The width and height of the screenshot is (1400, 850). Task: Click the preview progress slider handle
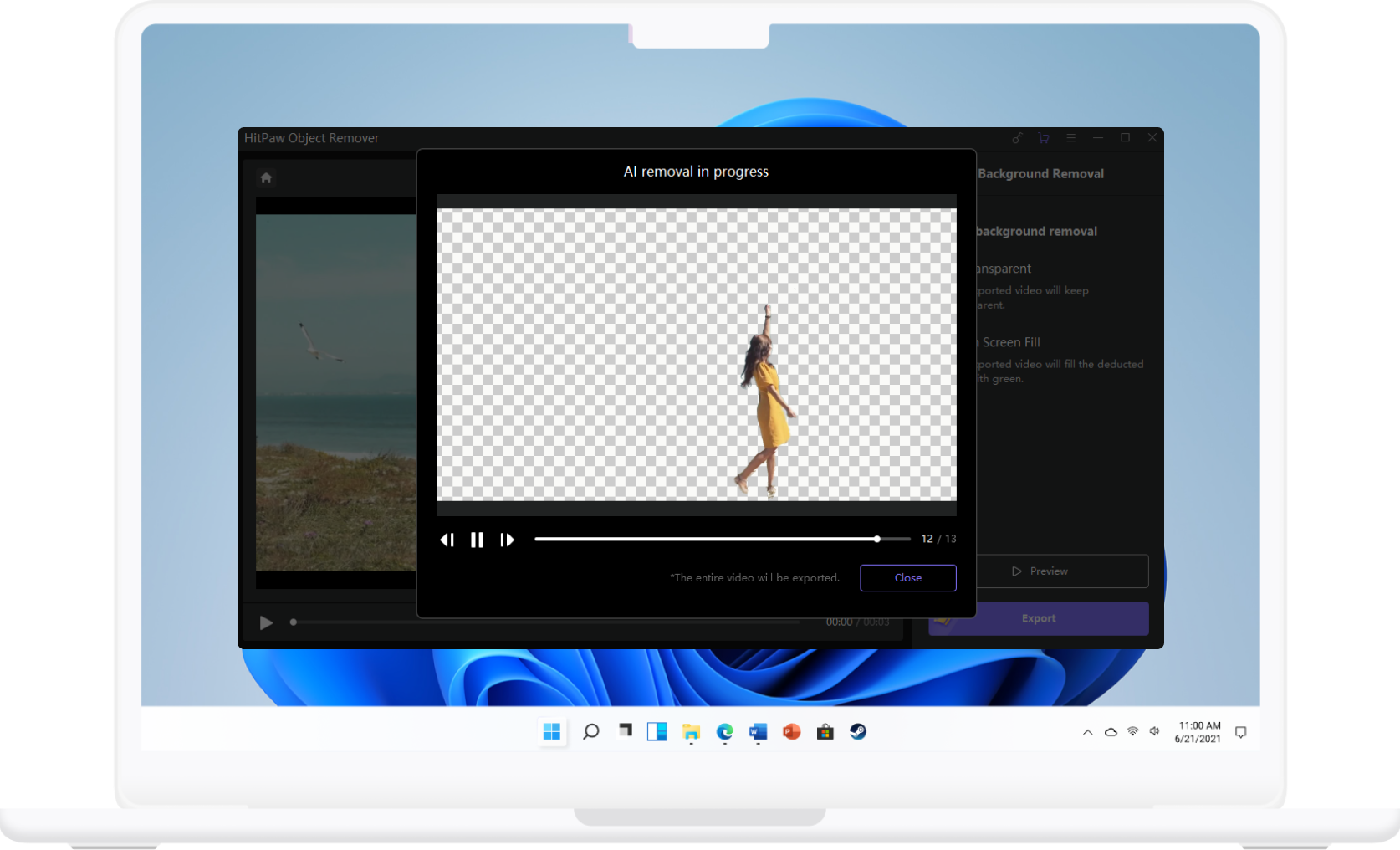(x=876, y=540)
